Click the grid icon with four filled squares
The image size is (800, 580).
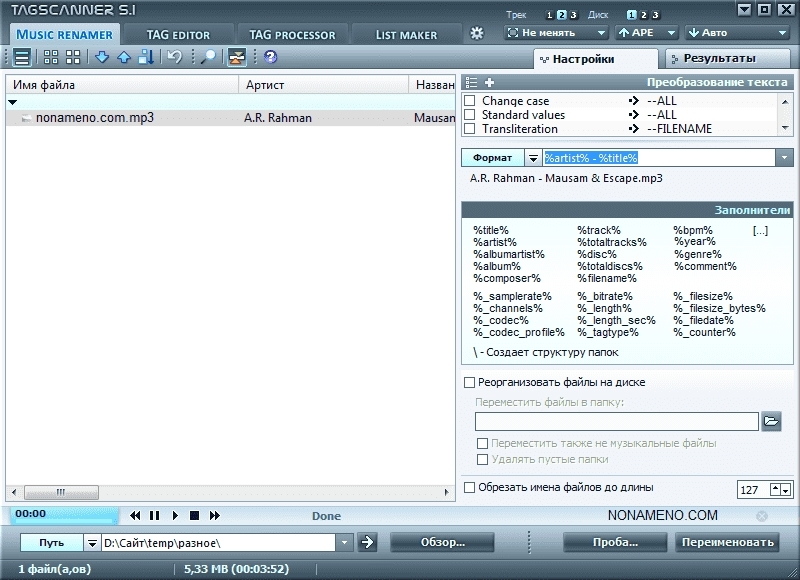point(73,57)
